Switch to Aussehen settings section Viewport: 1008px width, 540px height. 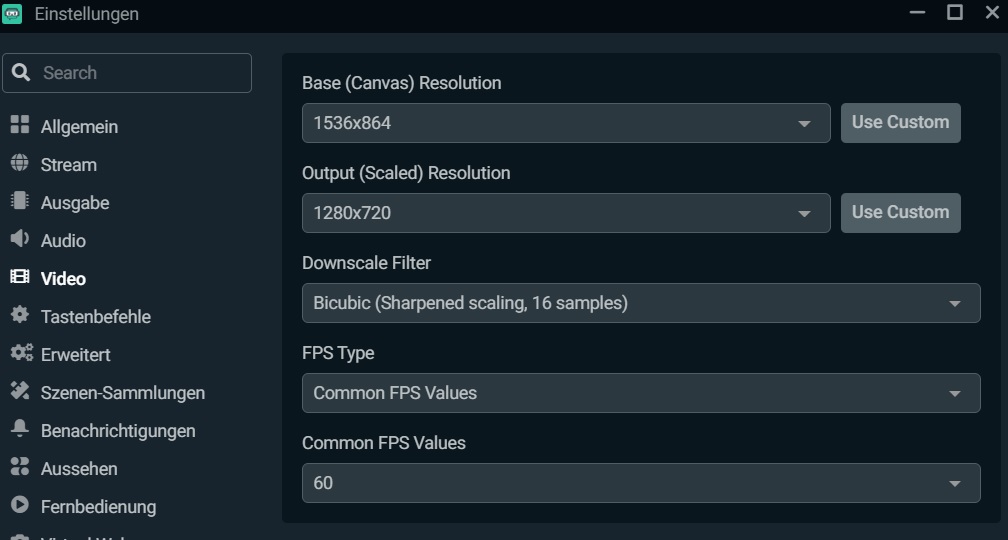coord(79,469)
